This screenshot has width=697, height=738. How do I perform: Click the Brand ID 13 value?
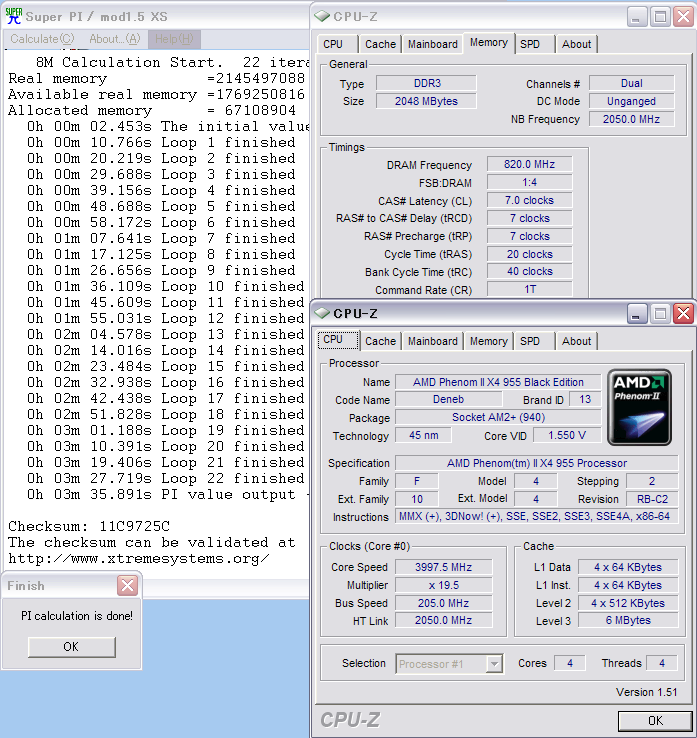(585, 400)
